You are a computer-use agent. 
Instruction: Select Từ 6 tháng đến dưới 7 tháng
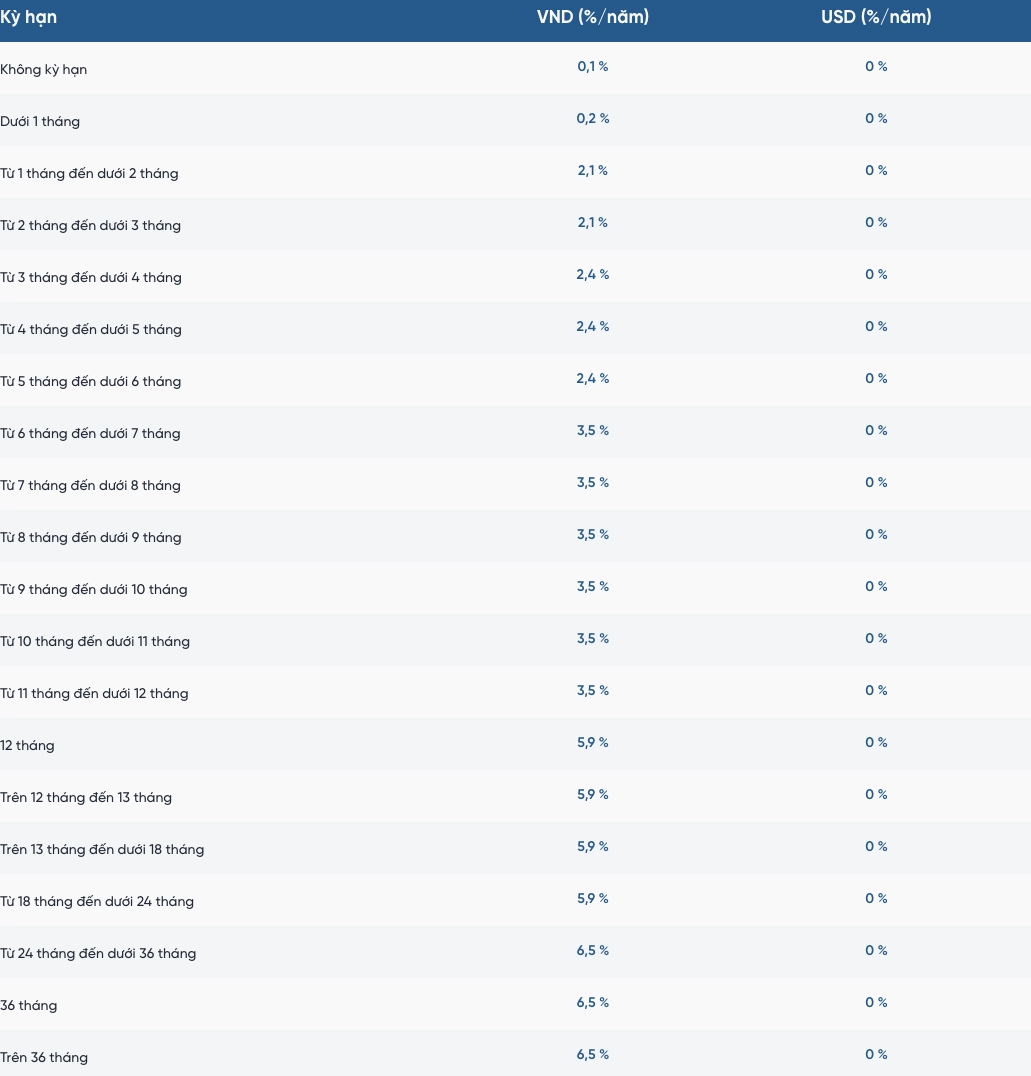[x=90, y=434]
